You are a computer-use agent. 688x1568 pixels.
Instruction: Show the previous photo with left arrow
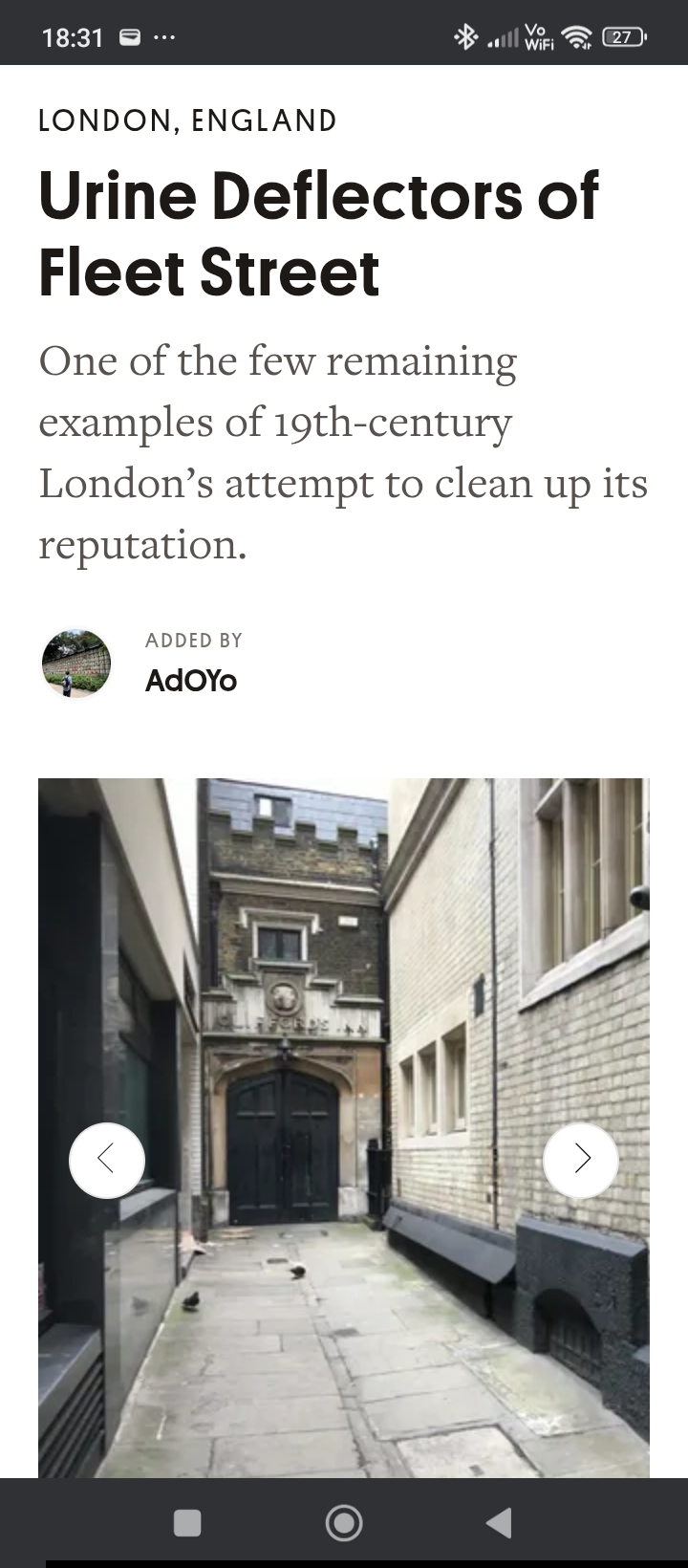(107, 1160)
